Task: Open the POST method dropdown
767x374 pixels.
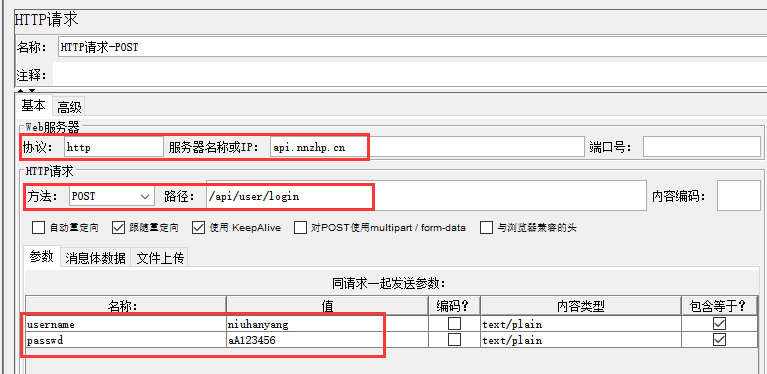Action: pos(112,197)
